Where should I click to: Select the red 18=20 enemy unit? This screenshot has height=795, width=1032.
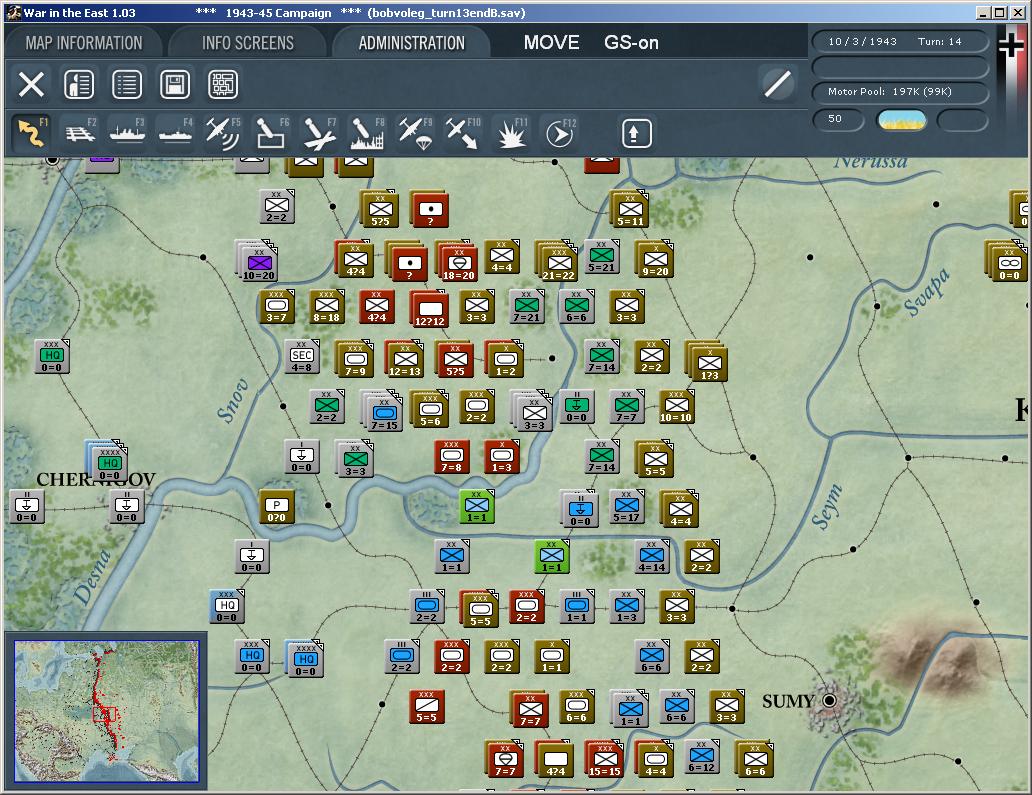[457, 261]
